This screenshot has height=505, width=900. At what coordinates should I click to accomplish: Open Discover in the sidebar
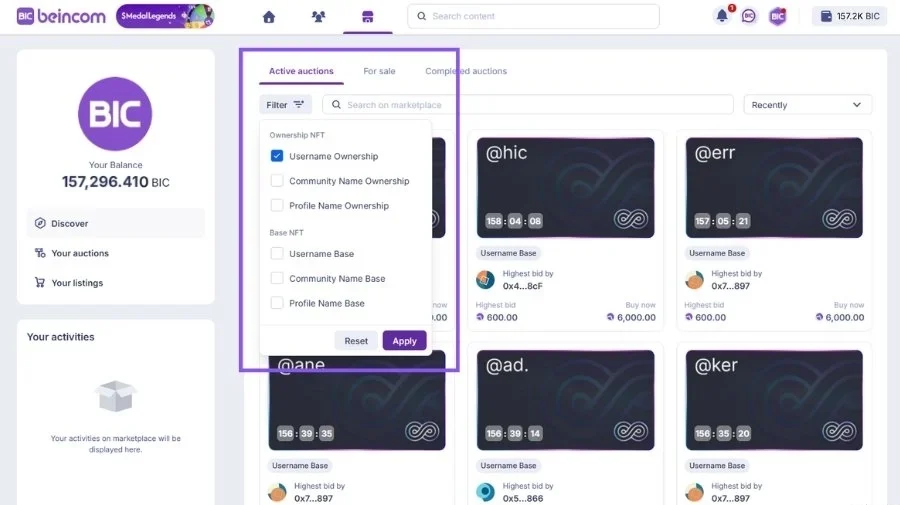115,223
